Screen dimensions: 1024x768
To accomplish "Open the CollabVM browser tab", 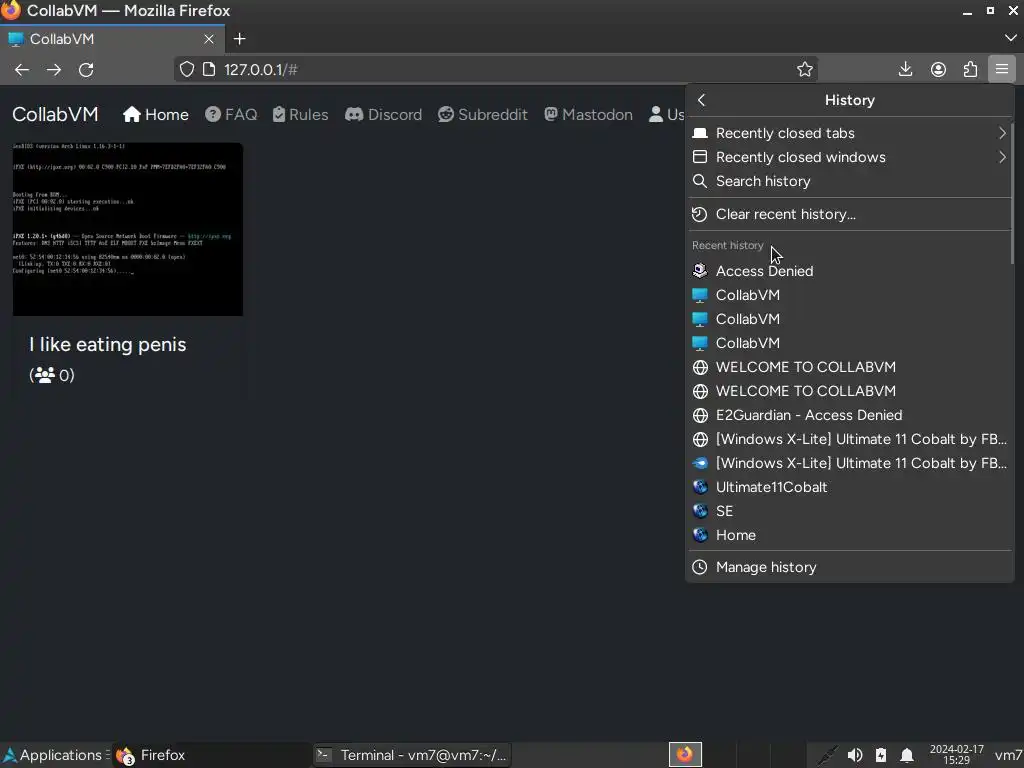I will coord(112,39).
